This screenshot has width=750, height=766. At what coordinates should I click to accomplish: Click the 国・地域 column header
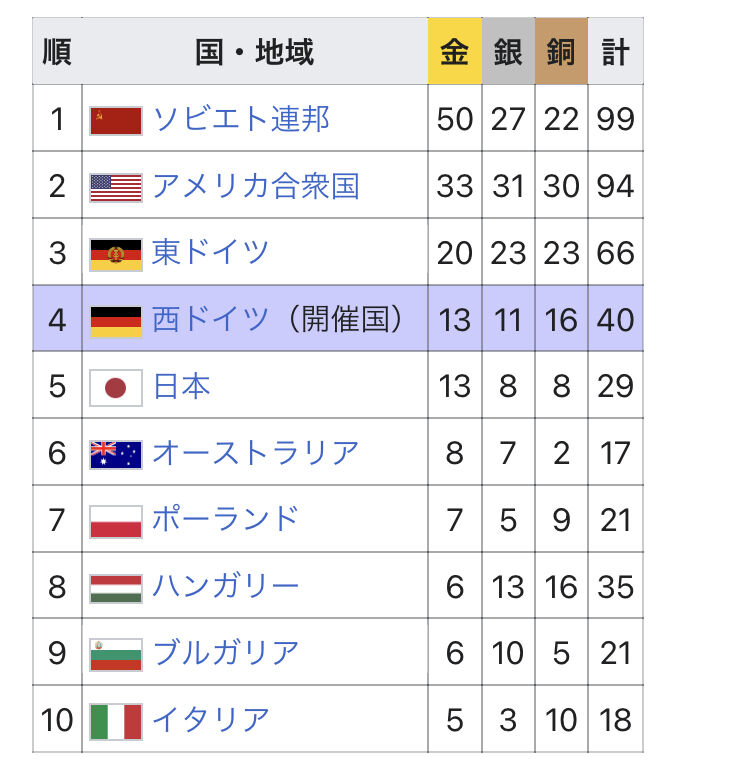255,52
